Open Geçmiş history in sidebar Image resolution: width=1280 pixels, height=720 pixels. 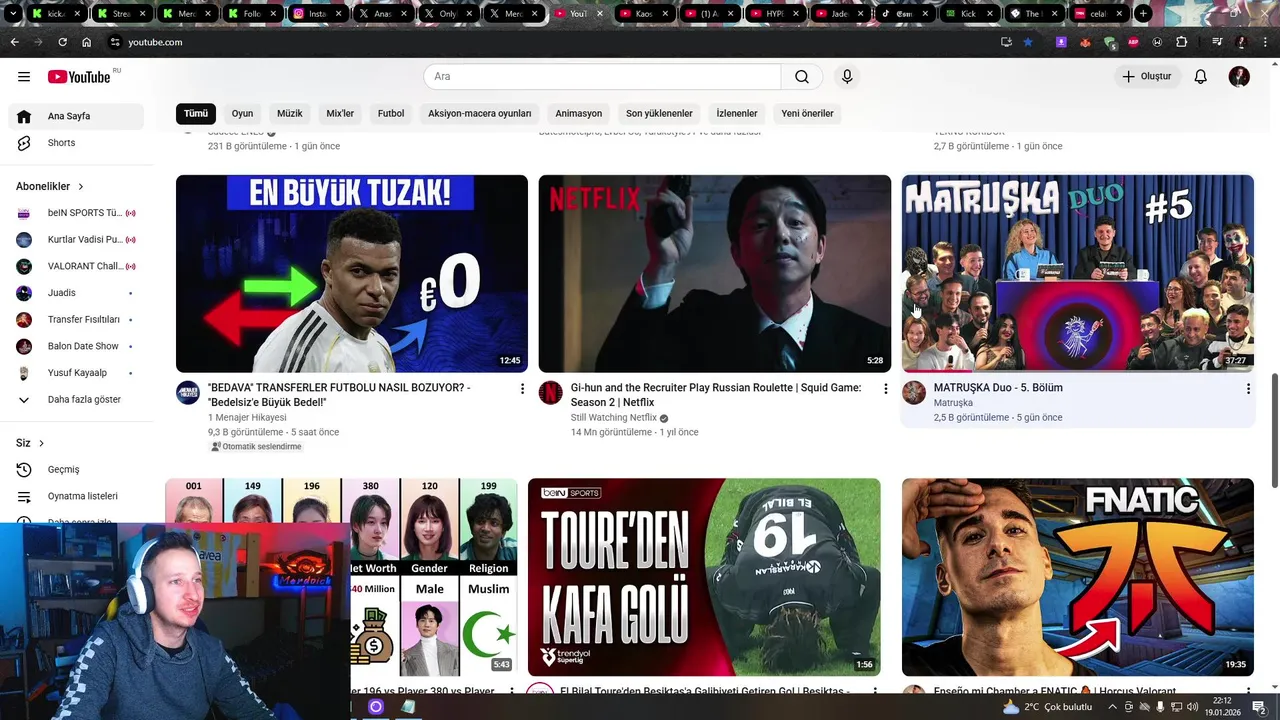(76, 469)
